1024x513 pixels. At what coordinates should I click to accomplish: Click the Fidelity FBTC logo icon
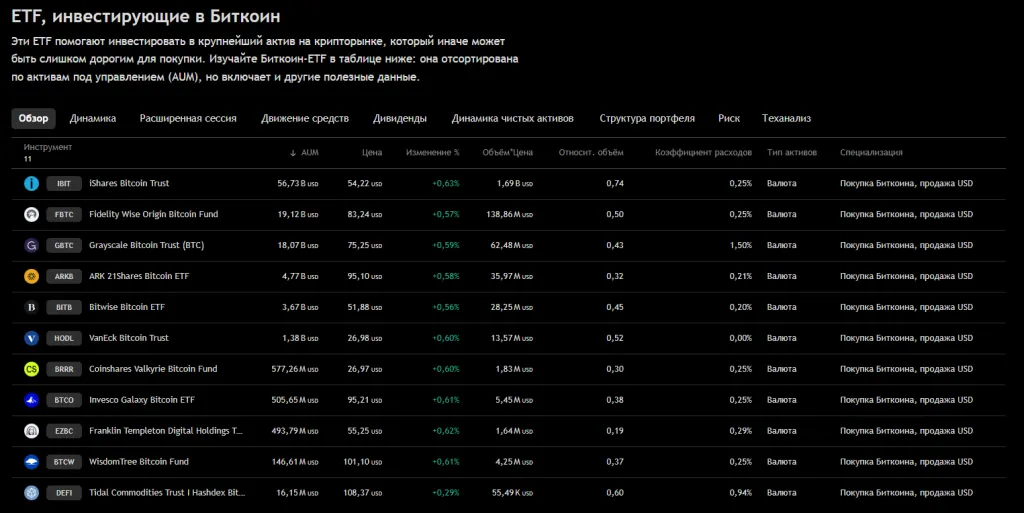coord(31,214)
